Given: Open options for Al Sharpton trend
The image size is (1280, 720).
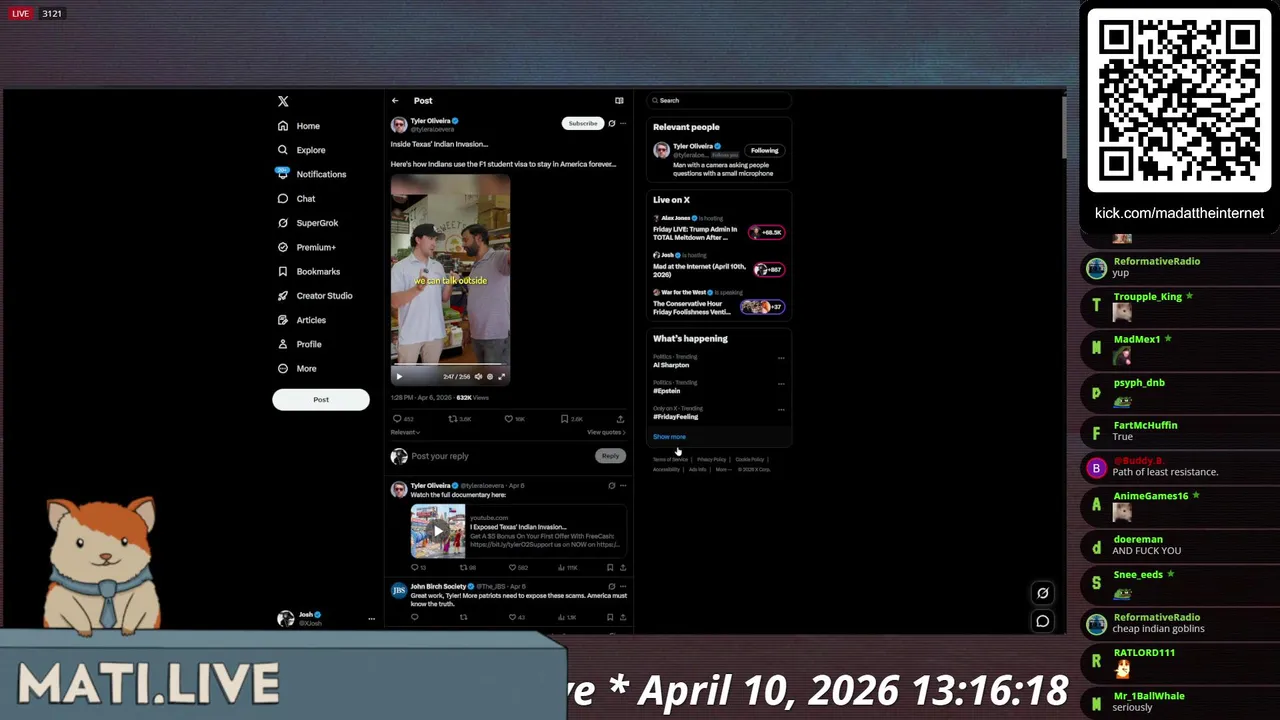Looking at the screenshot, I should click(x=781, y=358).
